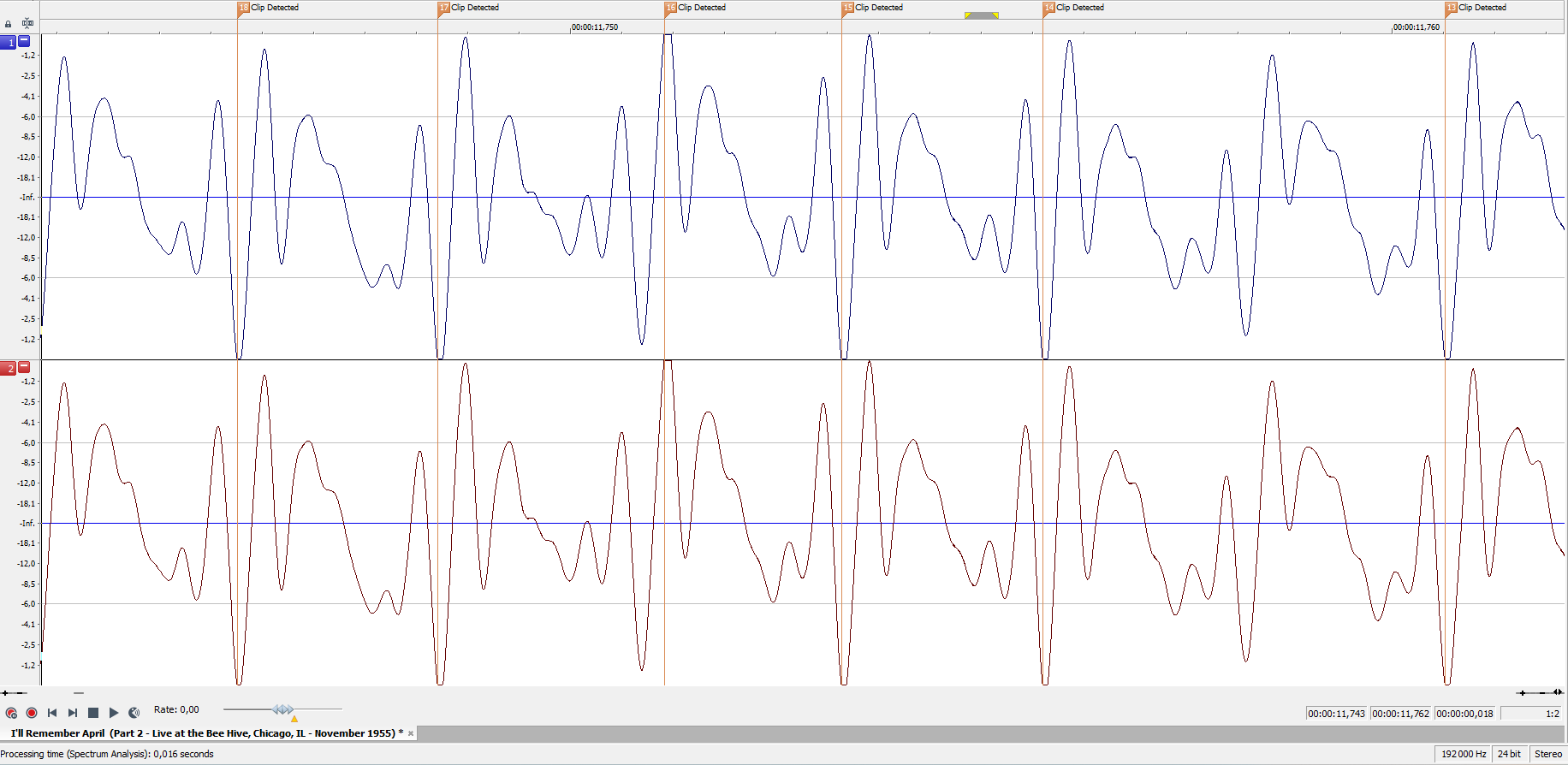Click the edit cursor tool icon
Image resolution: width=1568 pixels, height=765 pixels.
pos(28,24)
